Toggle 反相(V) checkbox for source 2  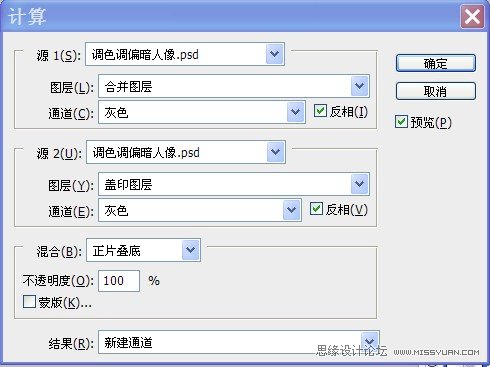(316, 209)
